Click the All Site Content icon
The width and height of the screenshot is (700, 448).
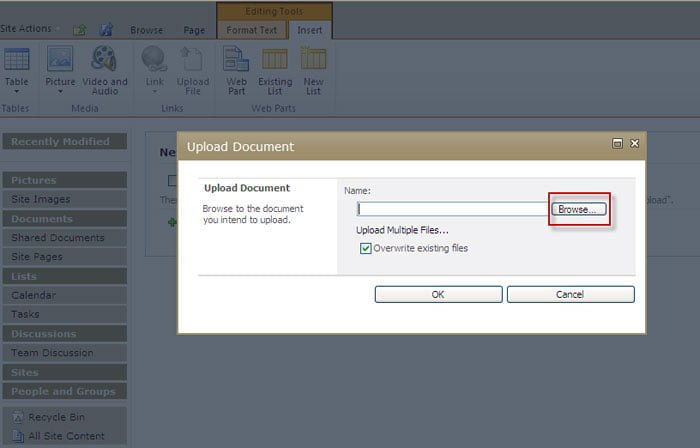coord(18,436)
